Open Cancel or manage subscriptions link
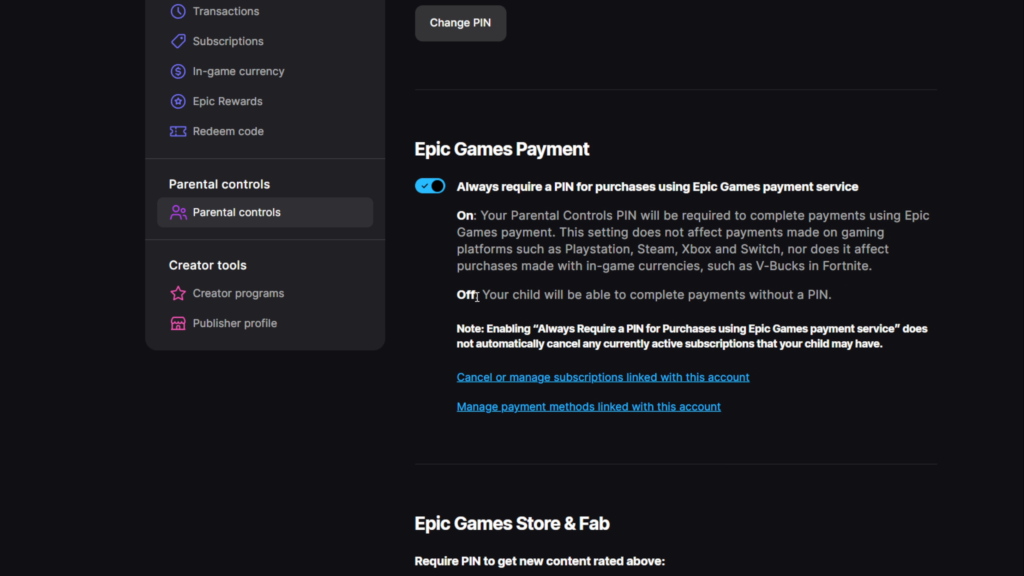The height and width of the screenshot is (576, 1024). (x=603, y=377)
